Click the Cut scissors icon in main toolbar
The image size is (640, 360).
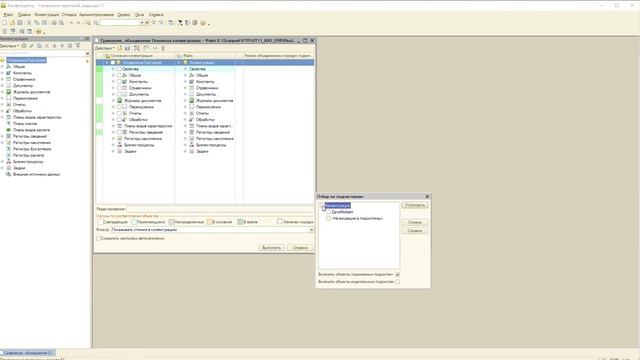[x=29, y=23]
